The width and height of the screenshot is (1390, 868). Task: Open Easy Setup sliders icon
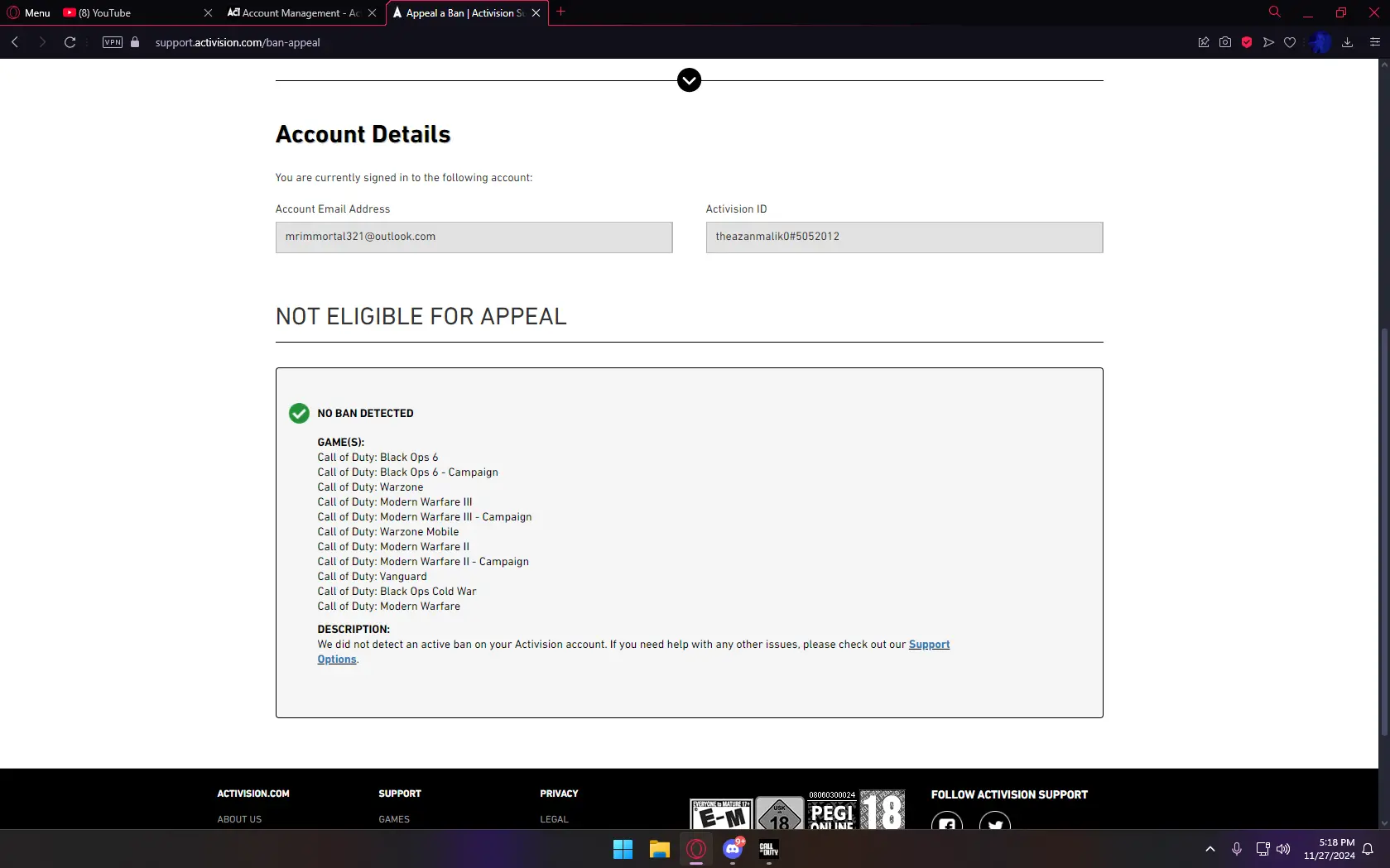(x=1375, y=42)
